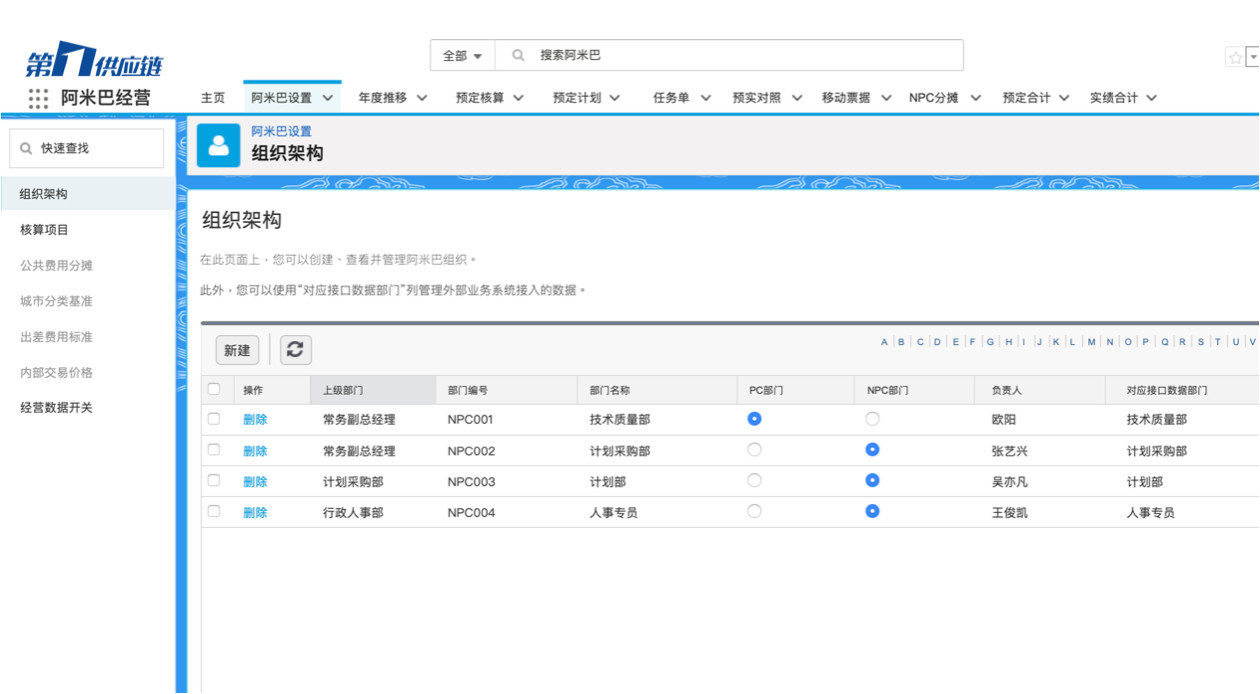Open the app launcher dots grid
1260x694 pixels.
[38, 98]
